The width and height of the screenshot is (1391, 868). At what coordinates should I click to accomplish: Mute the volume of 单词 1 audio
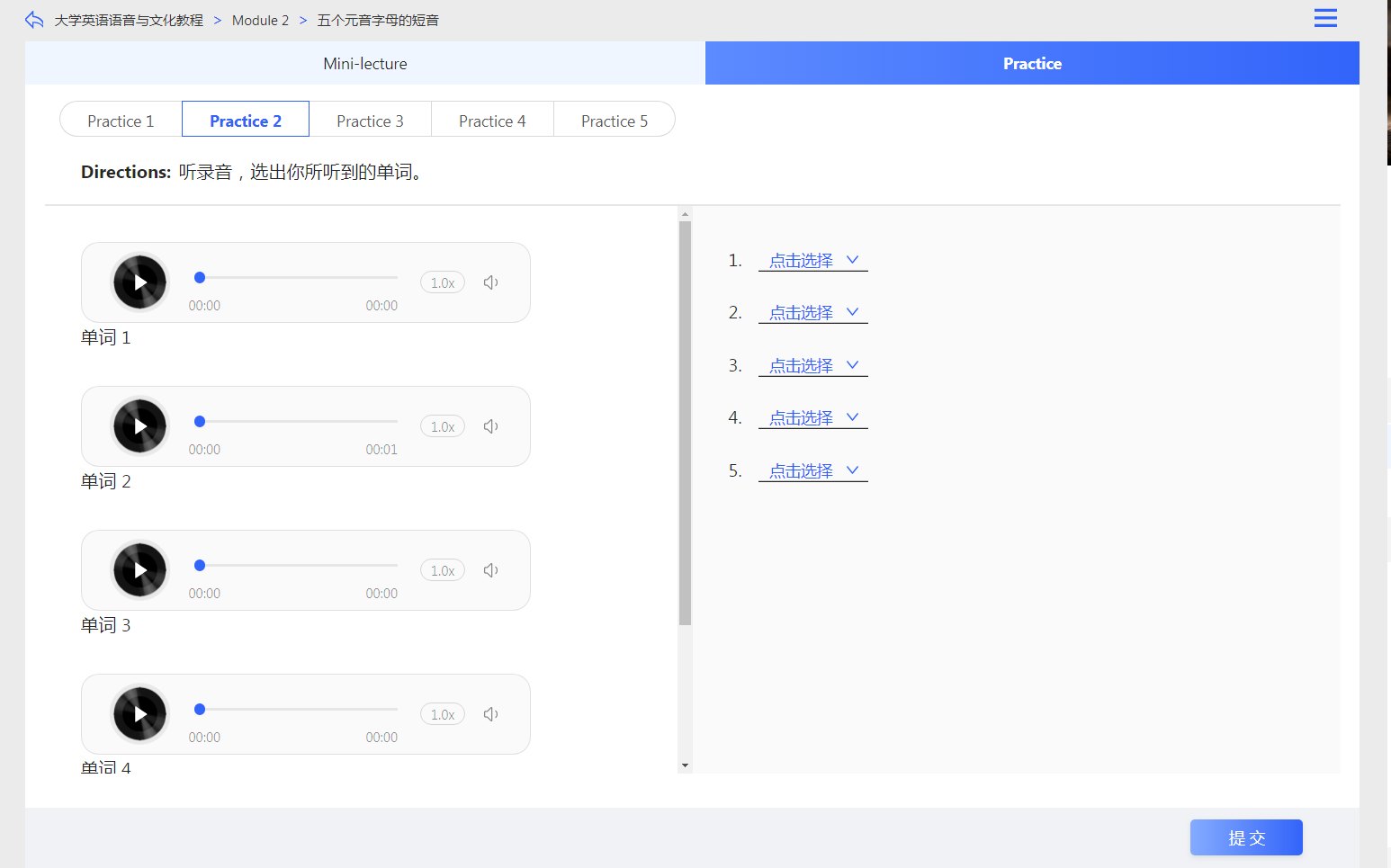pos(490,282)
